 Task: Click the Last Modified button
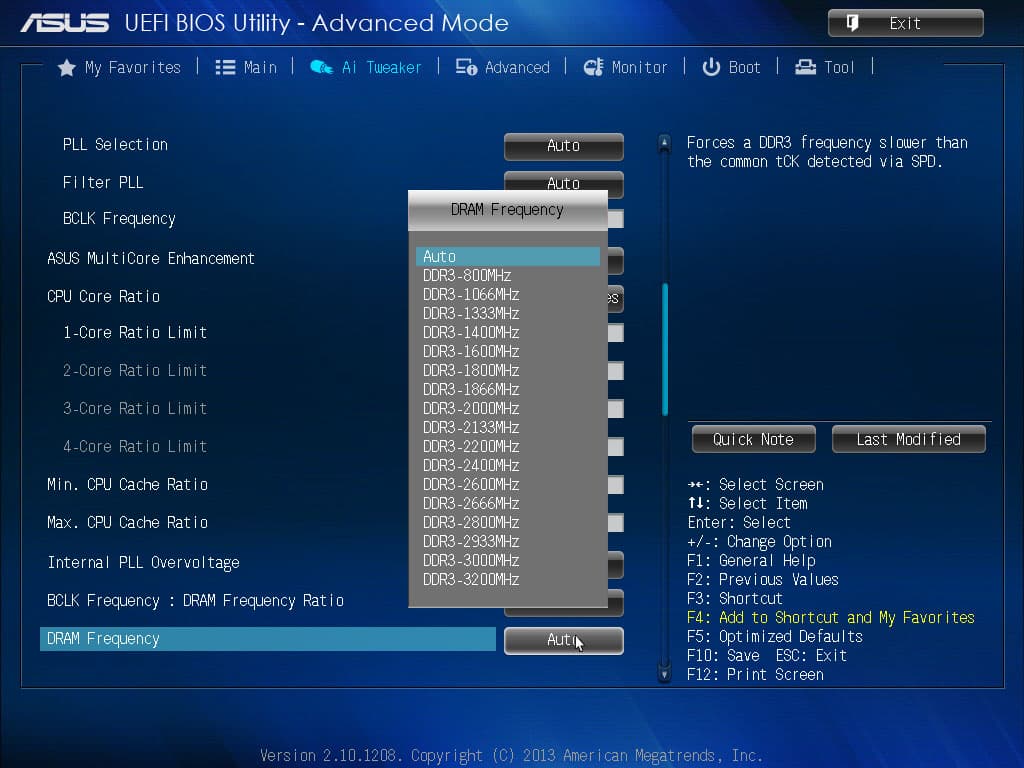tap(908, 440)
